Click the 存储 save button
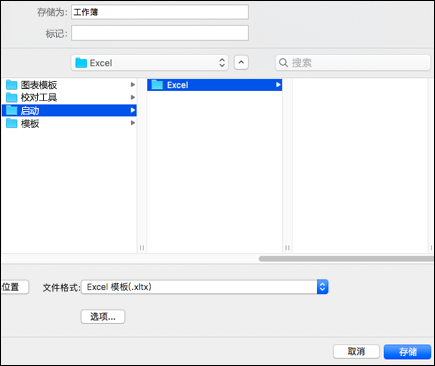The width and height of the screenshot is (435, 366). pyautogui.click(x=407, y=352)
